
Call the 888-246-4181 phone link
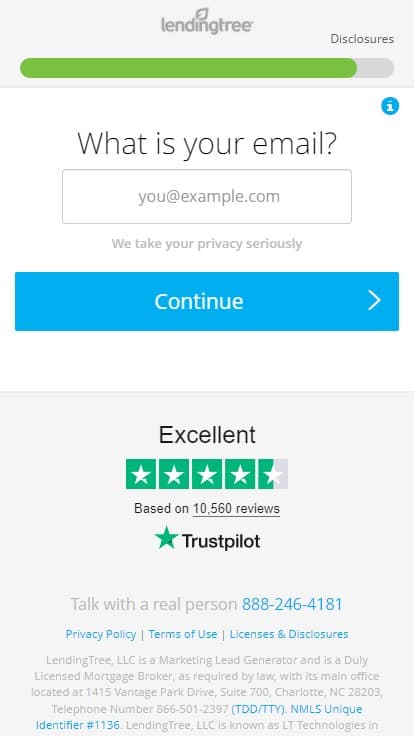[292, 604]
